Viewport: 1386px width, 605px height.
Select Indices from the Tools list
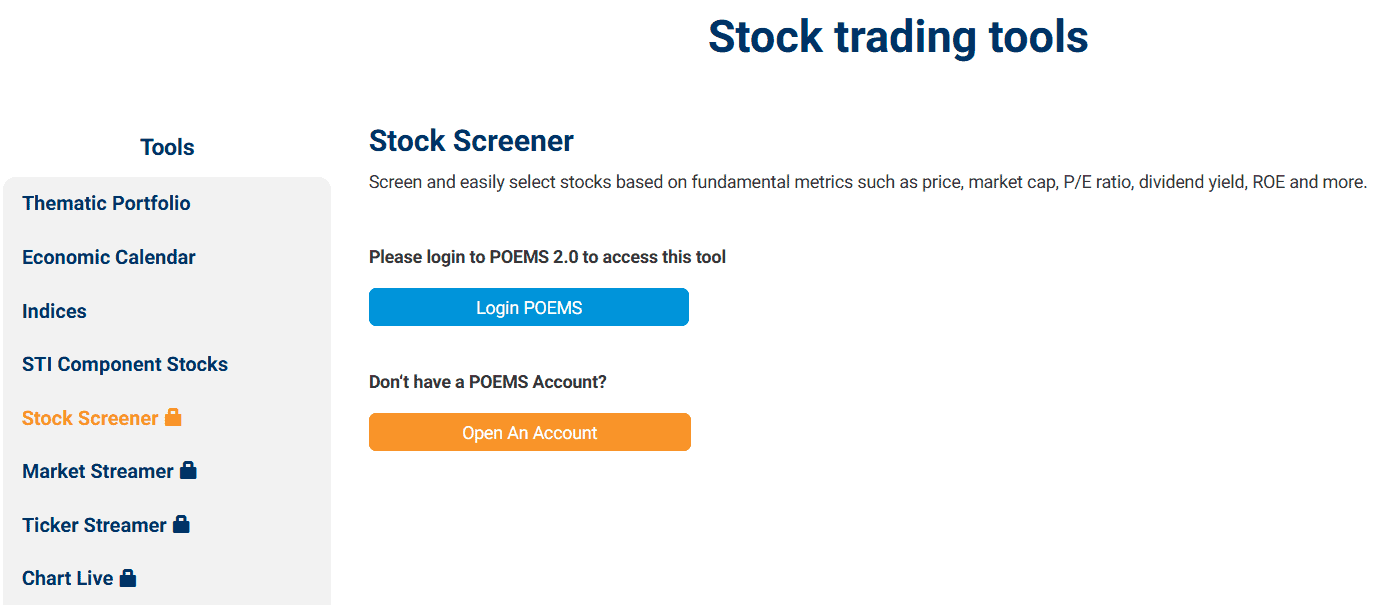click(x=54, y=310)
